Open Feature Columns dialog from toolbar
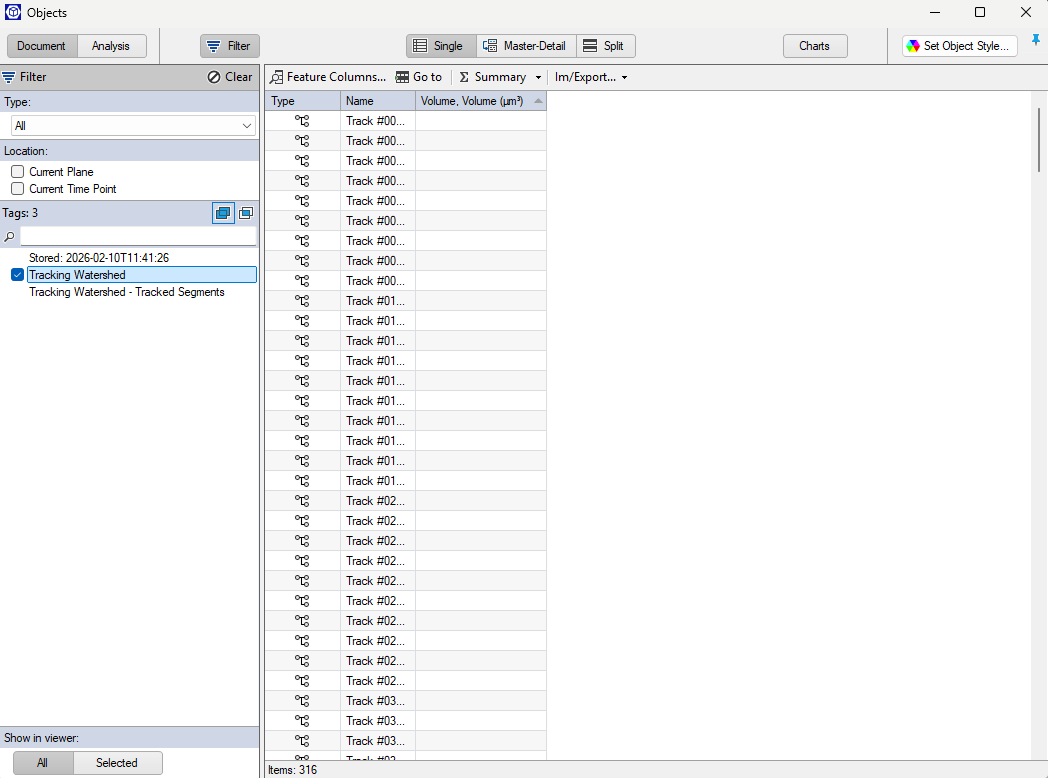 pos(329,76)
